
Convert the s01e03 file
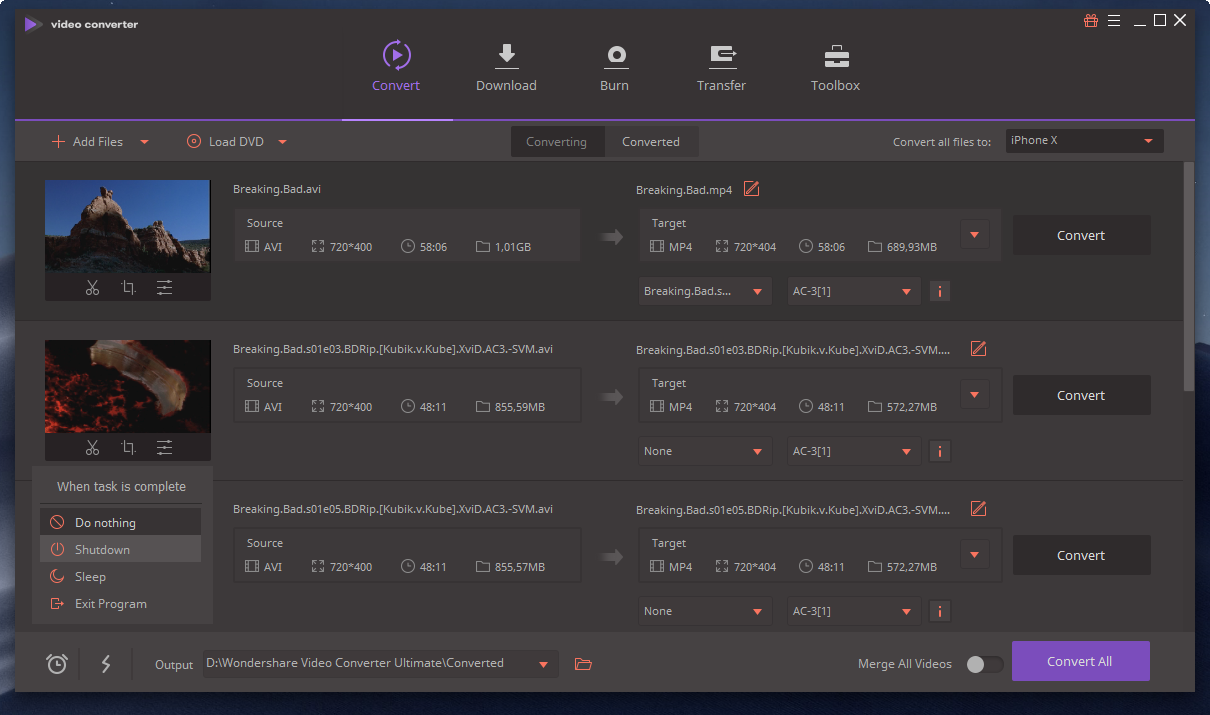[x=1081, y=395]
